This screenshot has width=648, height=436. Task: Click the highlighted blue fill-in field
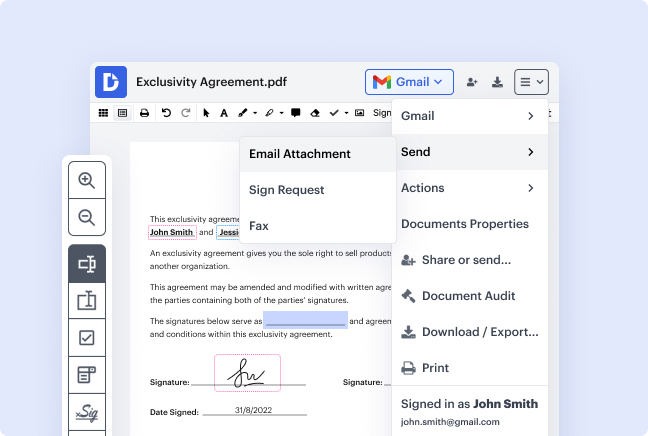[x=305, y=320]
